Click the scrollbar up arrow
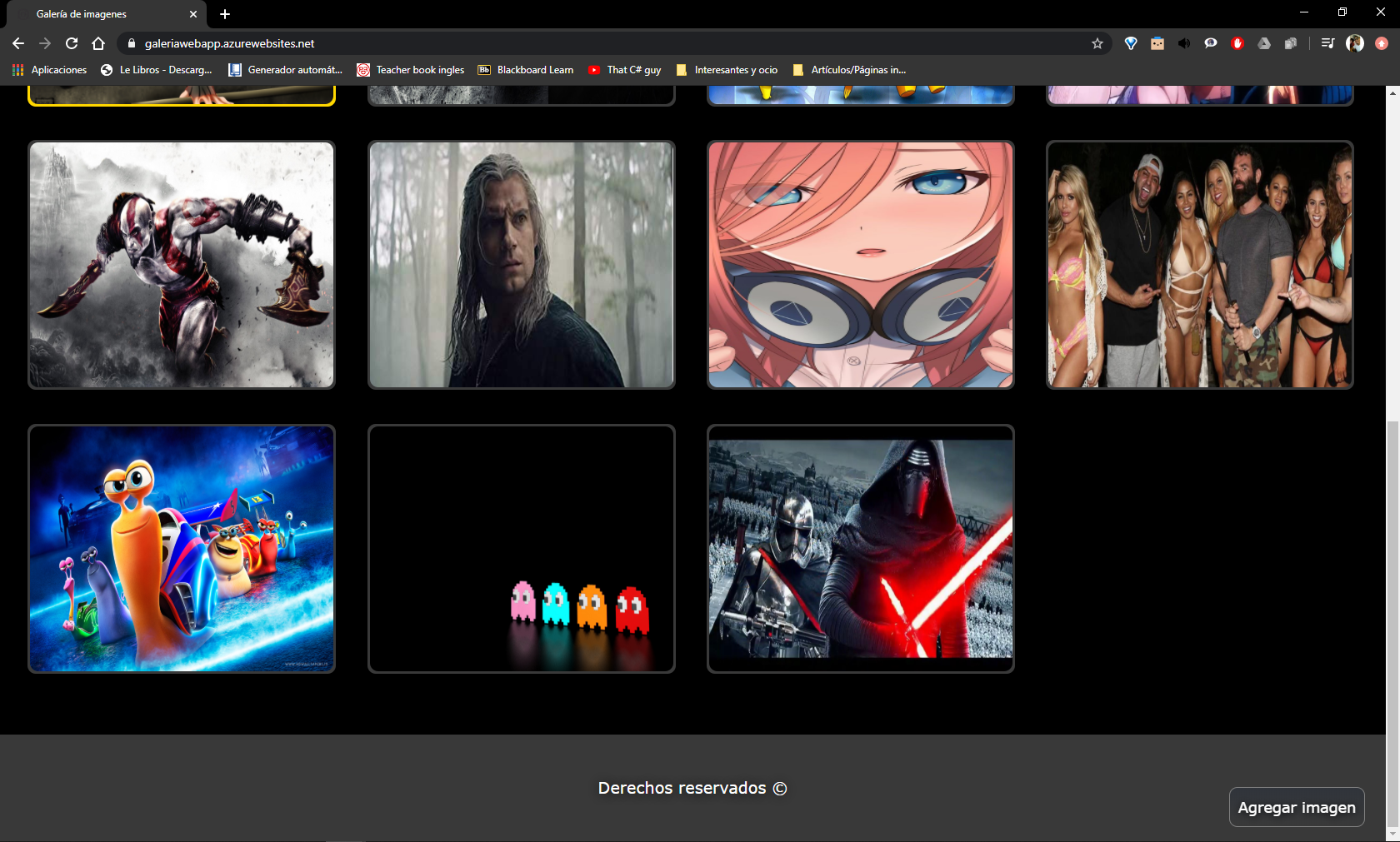Screen dimensions: 1400x842 click(x=1392, y=92)
